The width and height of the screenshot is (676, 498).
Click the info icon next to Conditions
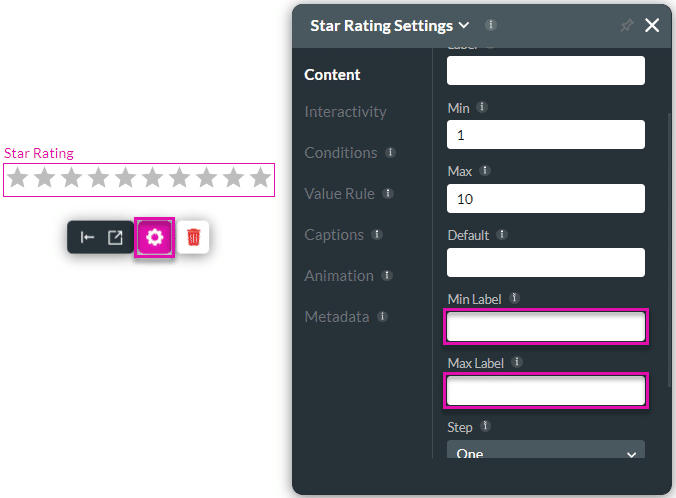(391, 153)
